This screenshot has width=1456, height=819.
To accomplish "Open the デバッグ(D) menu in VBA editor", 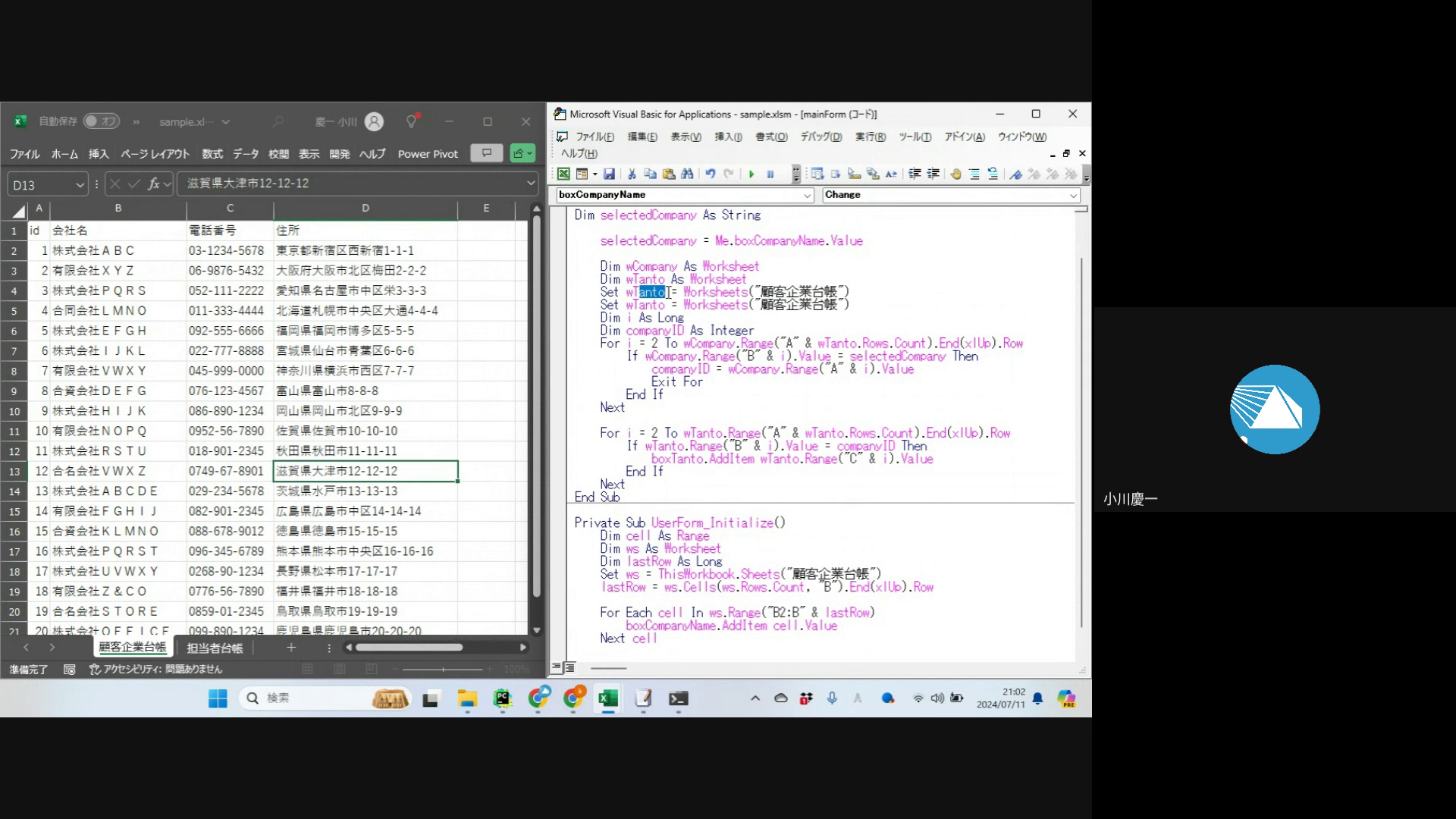I will (x=821, y=137).
